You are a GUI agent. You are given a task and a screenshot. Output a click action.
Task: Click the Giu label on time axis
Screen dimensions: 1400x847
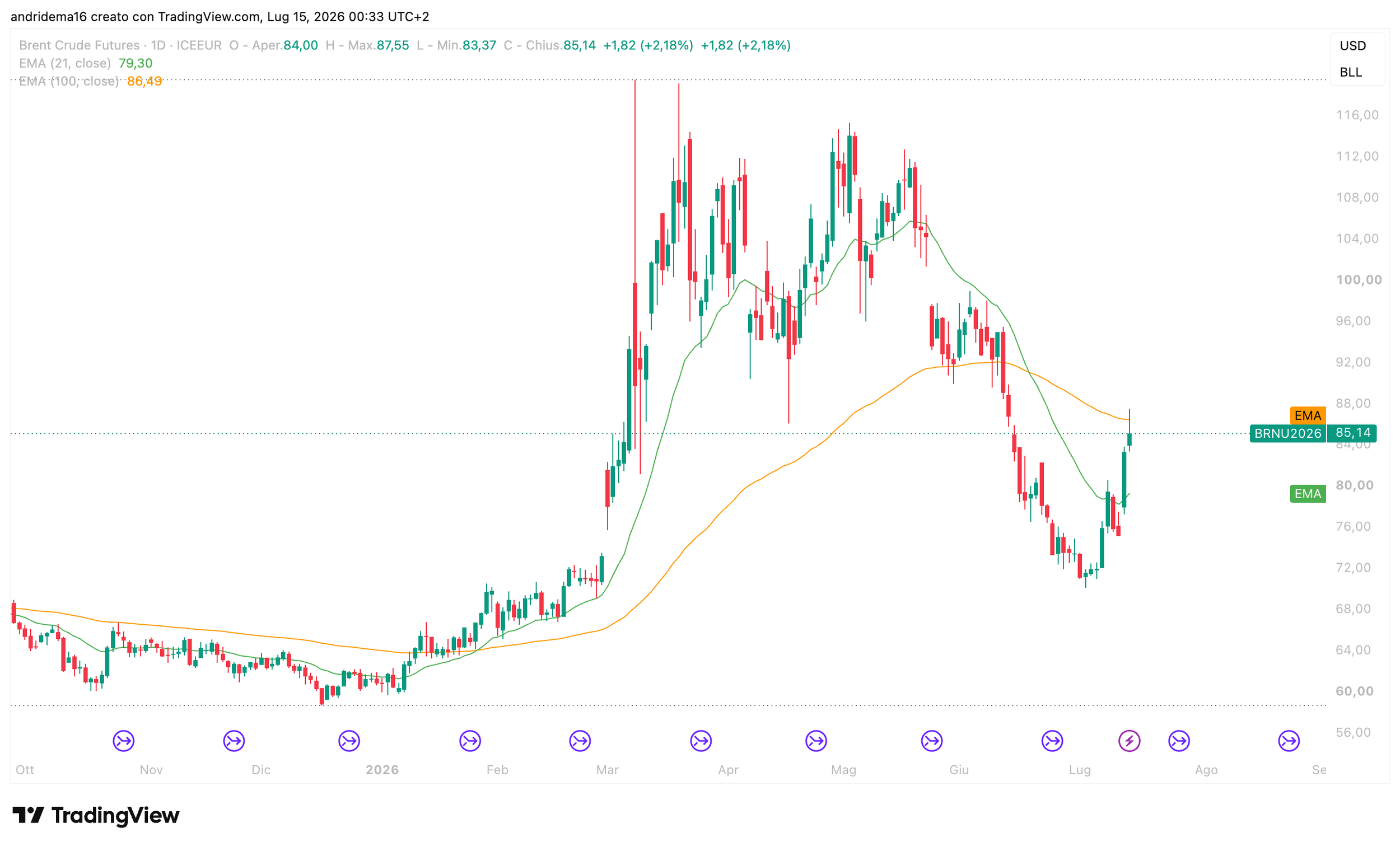click(959, 770)
